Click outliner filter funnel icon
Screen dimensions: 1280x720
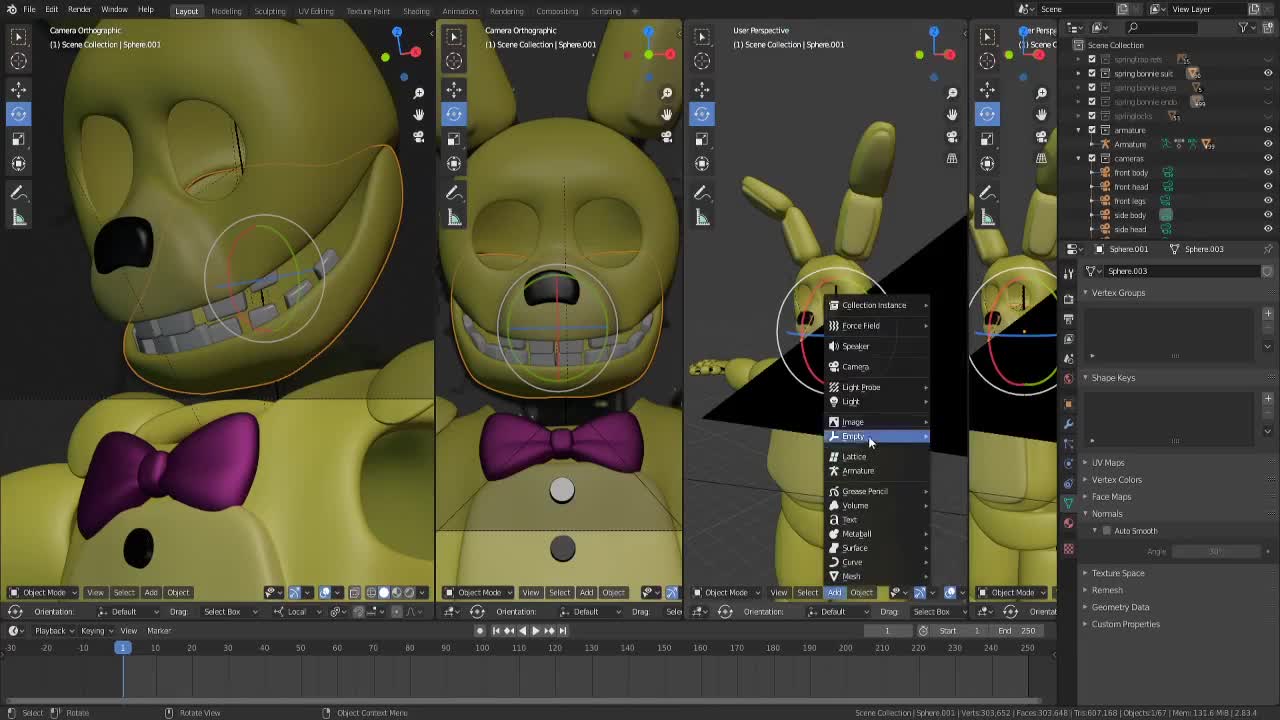pyautogui.click(x=1245, y=27)
